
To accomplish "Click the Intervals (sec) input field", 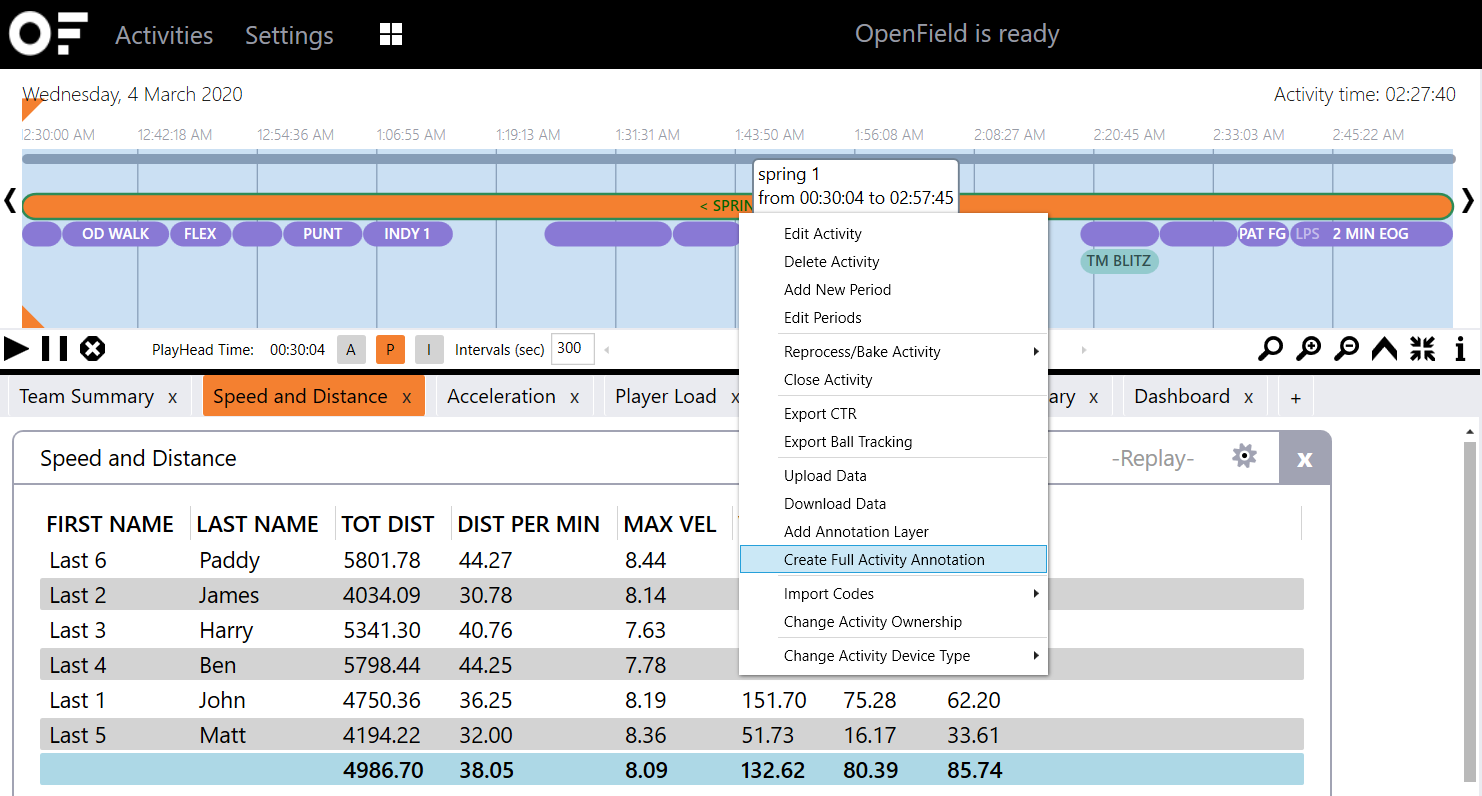I will point(572,349).
